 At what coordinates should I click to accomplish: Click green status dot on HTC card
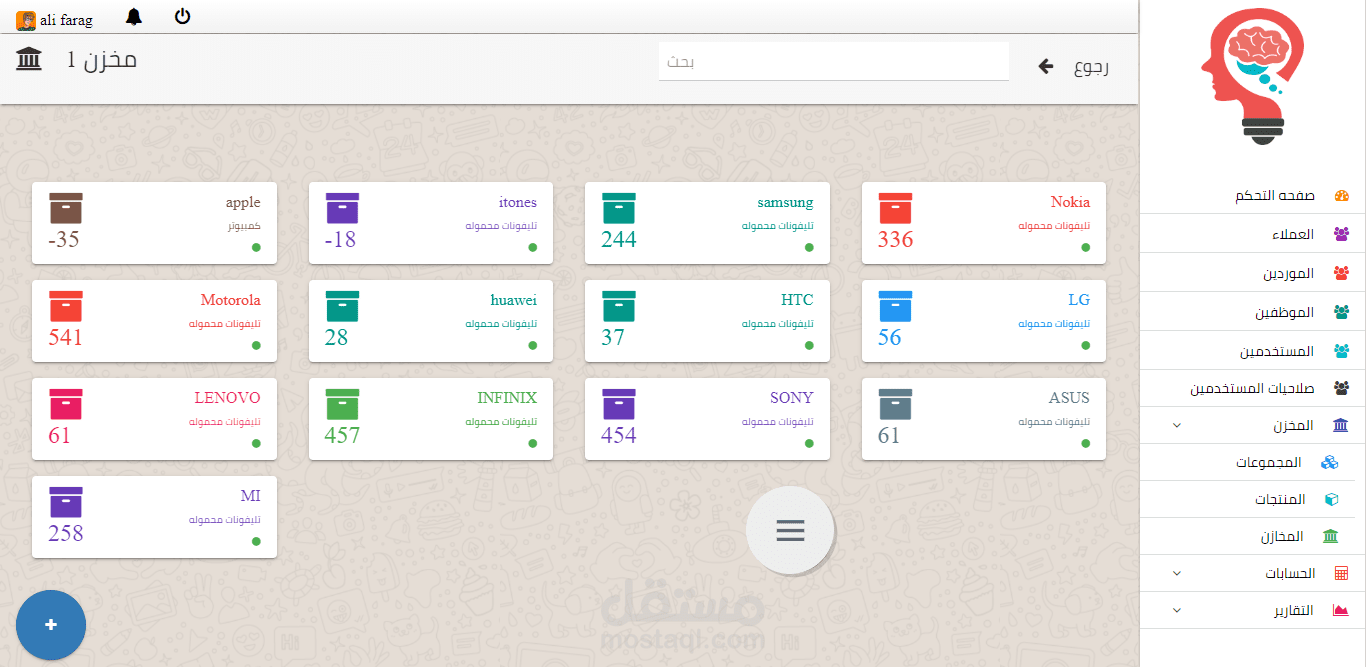pyautogui.click(x=809, y=345)
